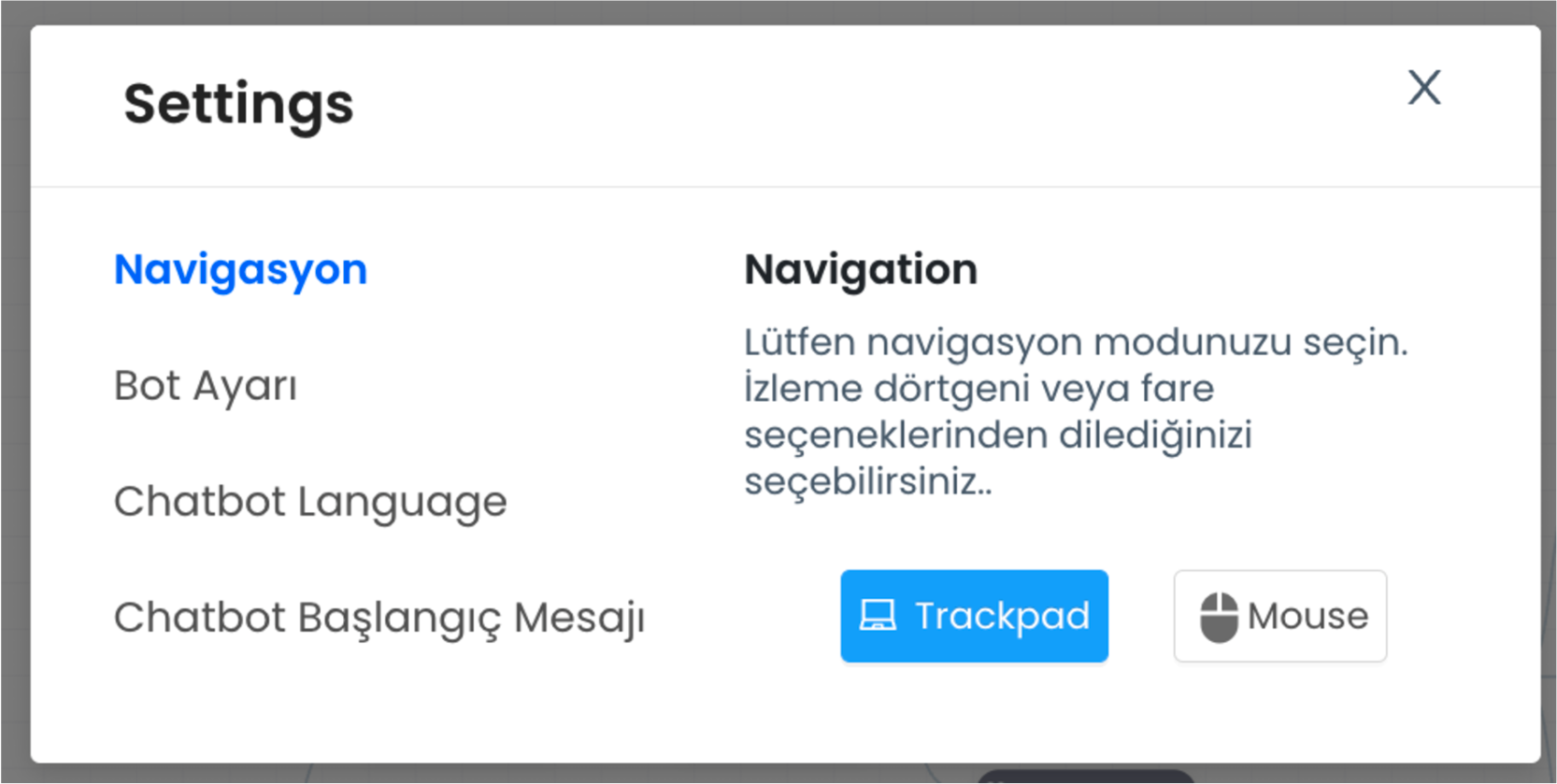
Task: Open the Bot Ayarı section
Action: pyautogui.click(x=206, y=385)
